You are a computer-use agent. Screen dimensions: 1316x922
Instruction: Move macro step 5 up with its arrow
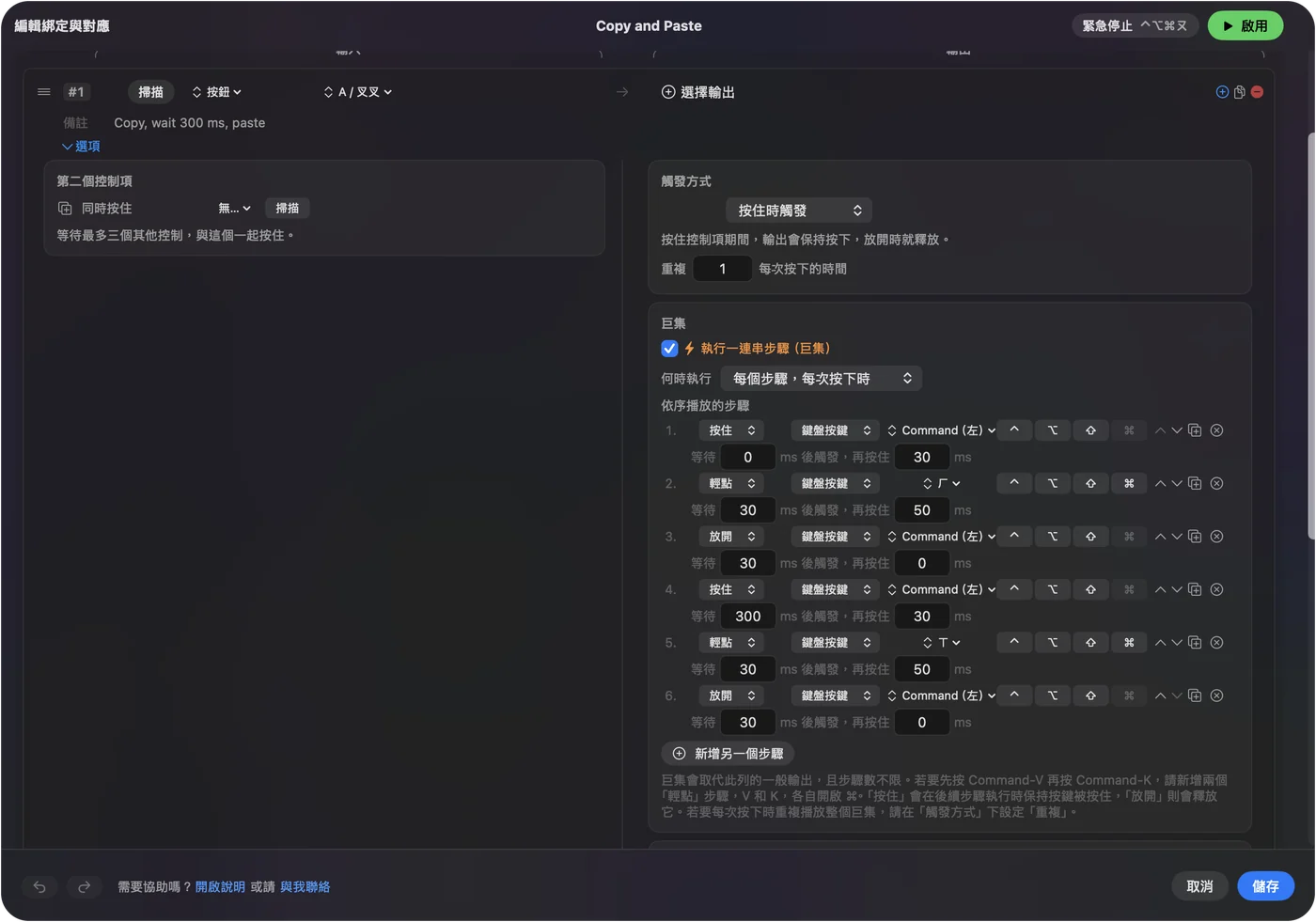click(x=1160, y=643)
